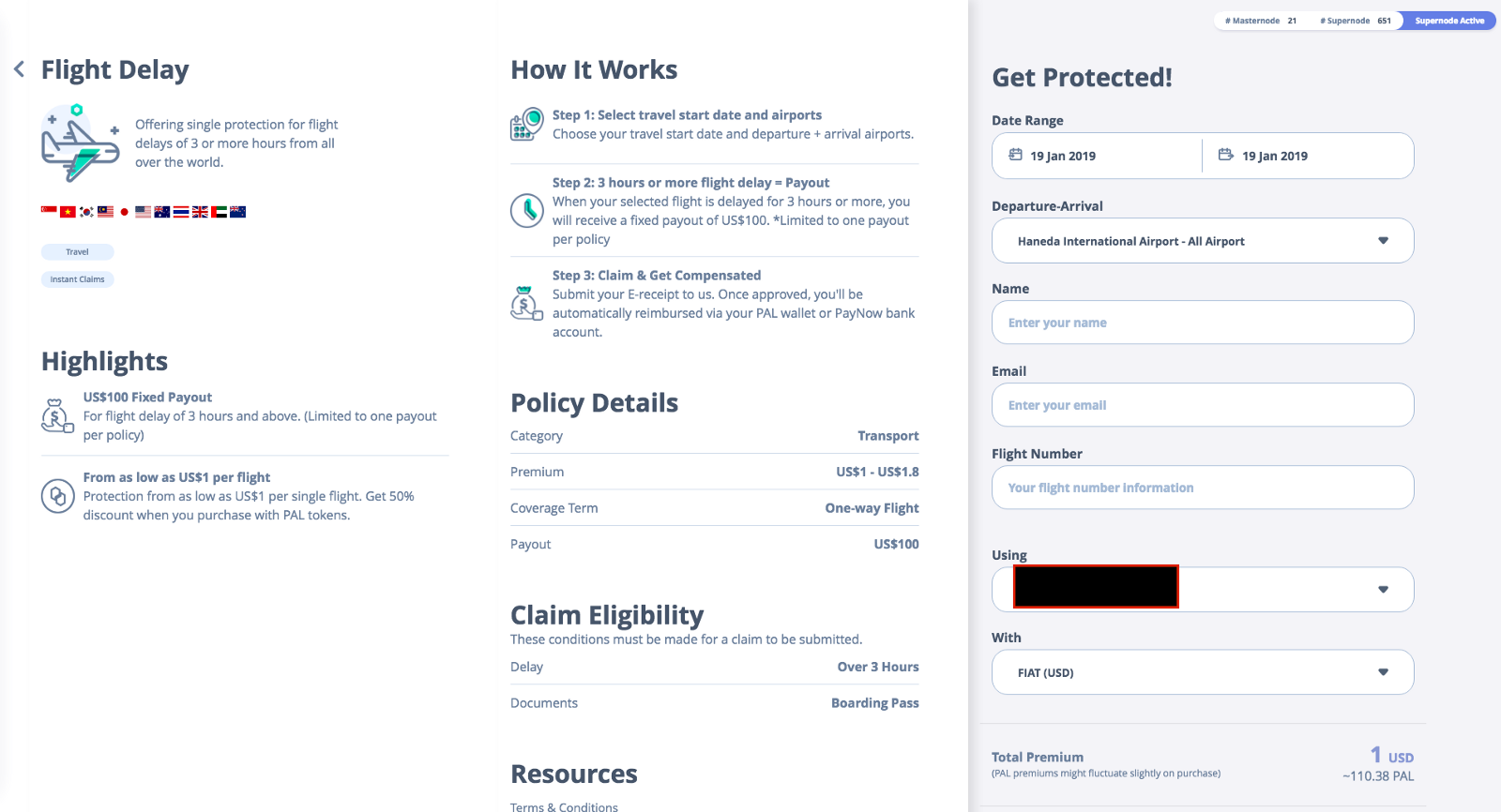The width and height of the screenshot is (1501, 812).
Task: Click the Step 1 calendar-and-location icon
Action: [526, 125]
